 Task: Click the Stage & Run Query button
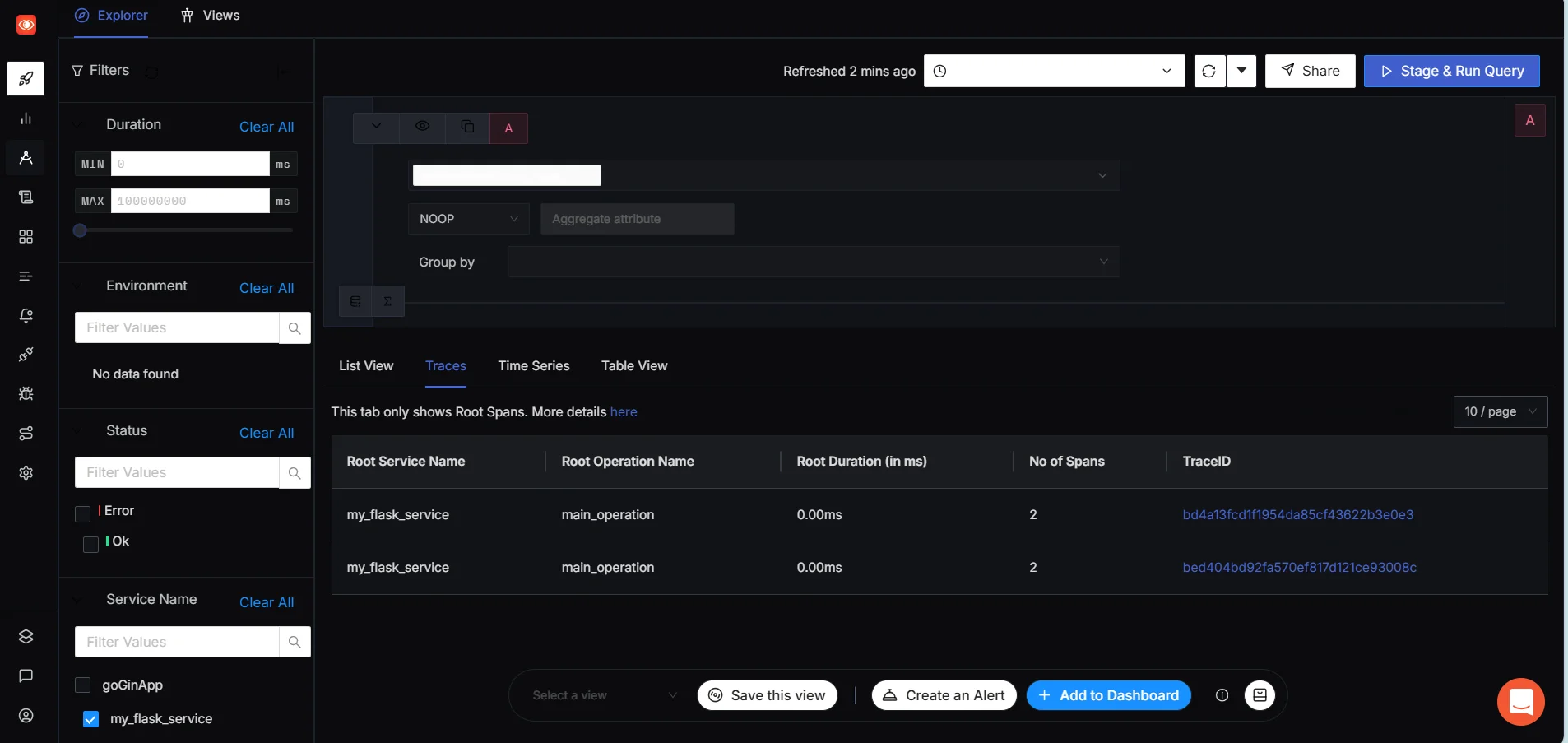point(1451,71)
